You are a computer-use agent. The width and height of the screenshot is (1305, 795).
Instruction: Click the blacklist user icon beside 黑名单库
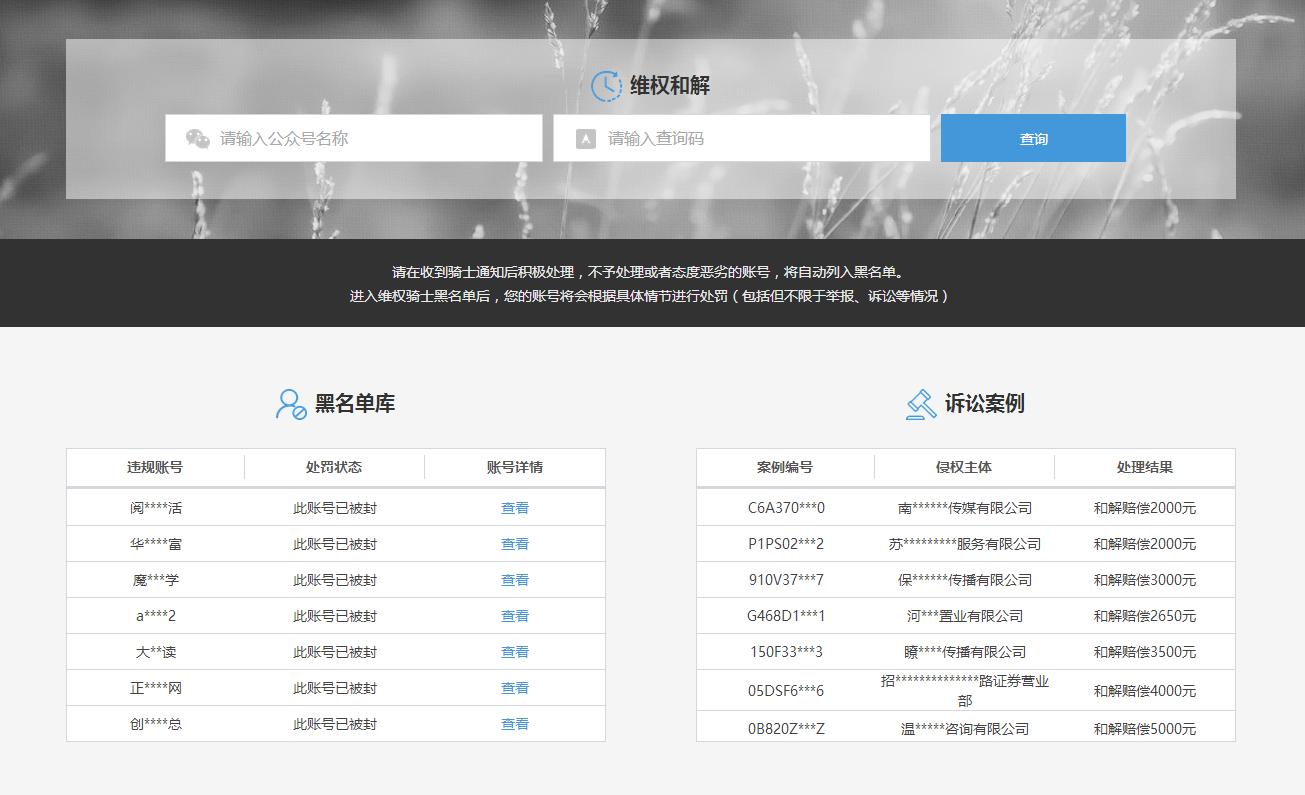point(291,404)
